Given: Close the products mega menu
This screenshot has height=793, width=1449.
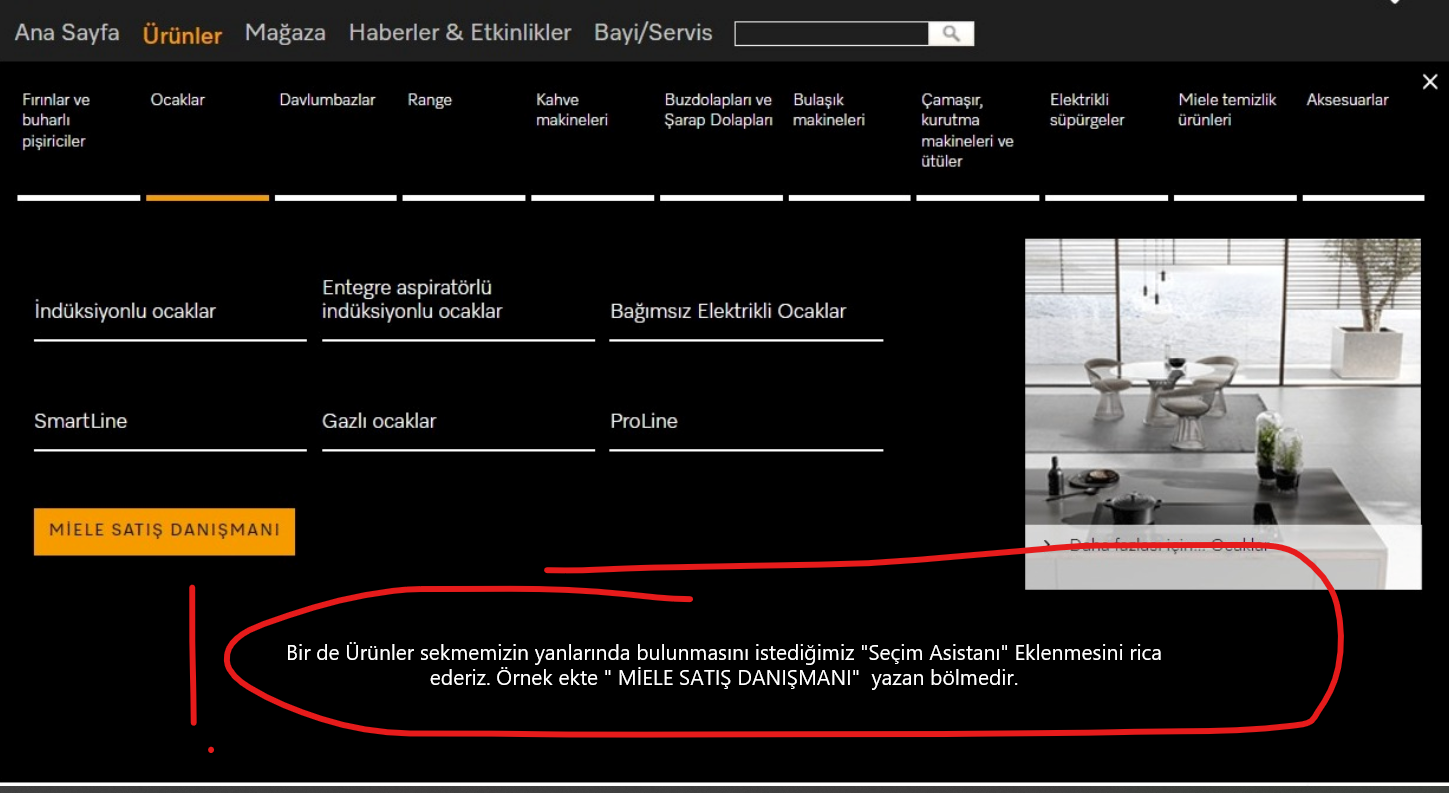Looking at the screenshot, I should pyautogui.click(x=1430, y=82).
